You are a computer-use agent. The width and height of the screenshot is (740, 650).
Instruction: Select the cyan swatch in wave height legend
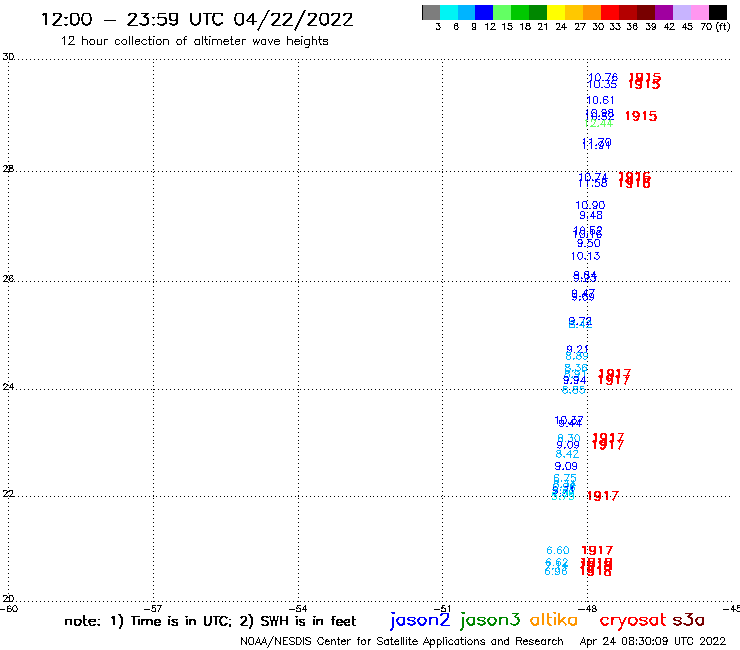(x=449, y=12)
